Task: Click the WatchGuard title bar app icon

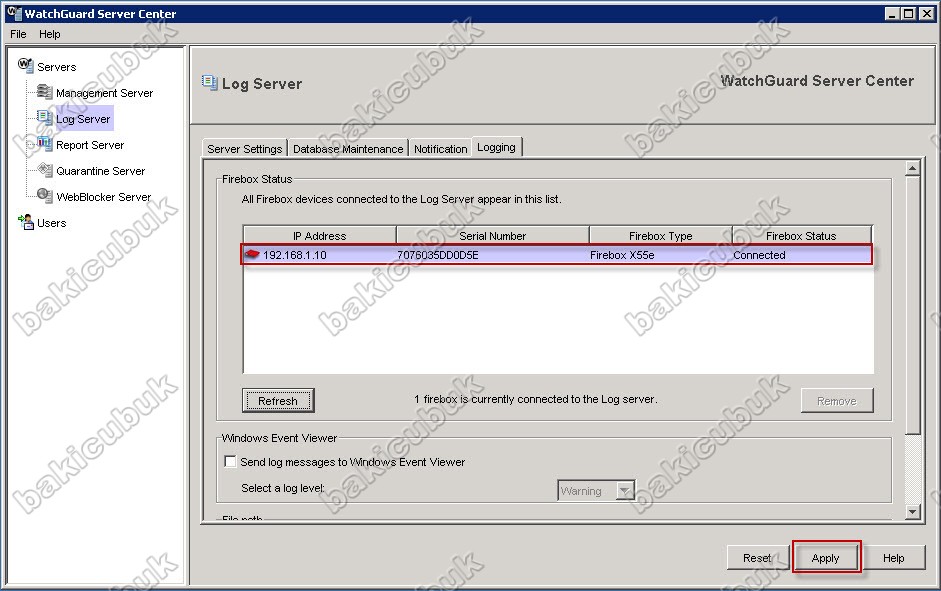Action: pyautogui.click(x=14, y=13)
